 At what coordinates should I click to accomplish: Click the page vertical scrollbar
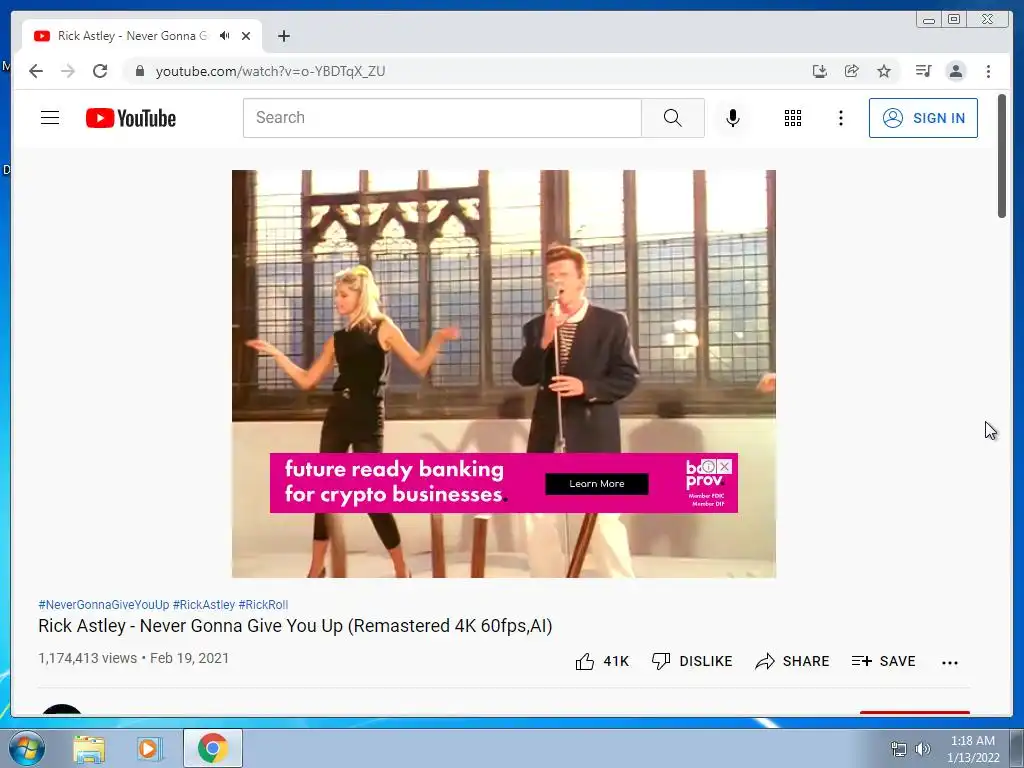click(1002, 157)
